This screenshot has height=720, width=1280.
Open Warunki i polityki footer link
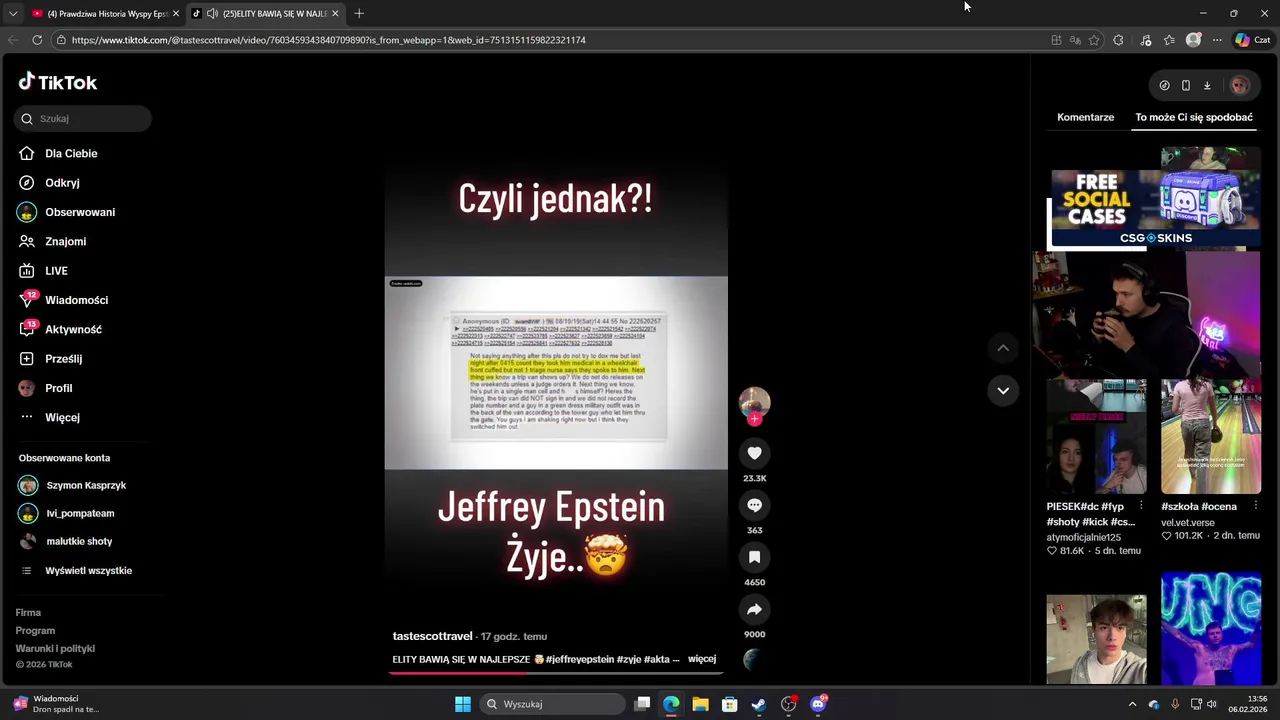(x=55, y=649)
